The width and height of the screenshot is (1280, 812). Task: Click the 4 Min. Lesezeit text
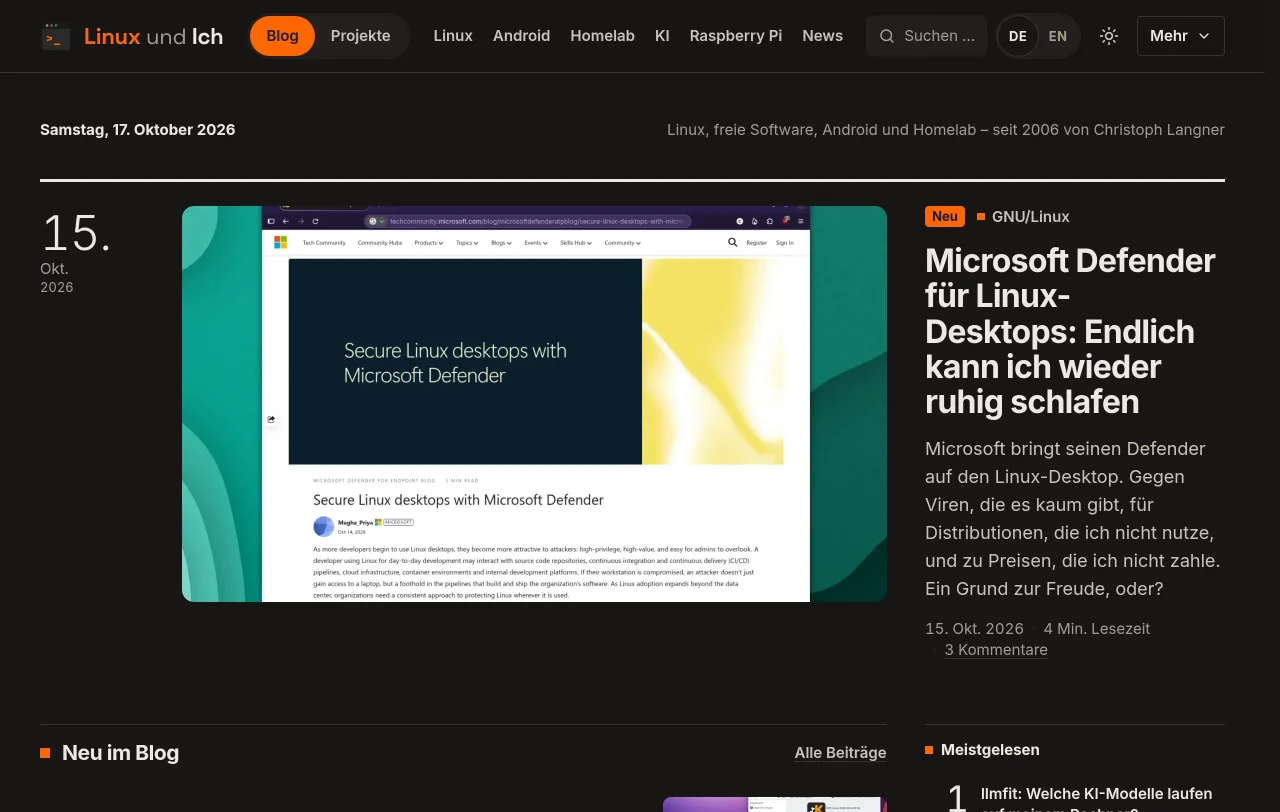1097,629
